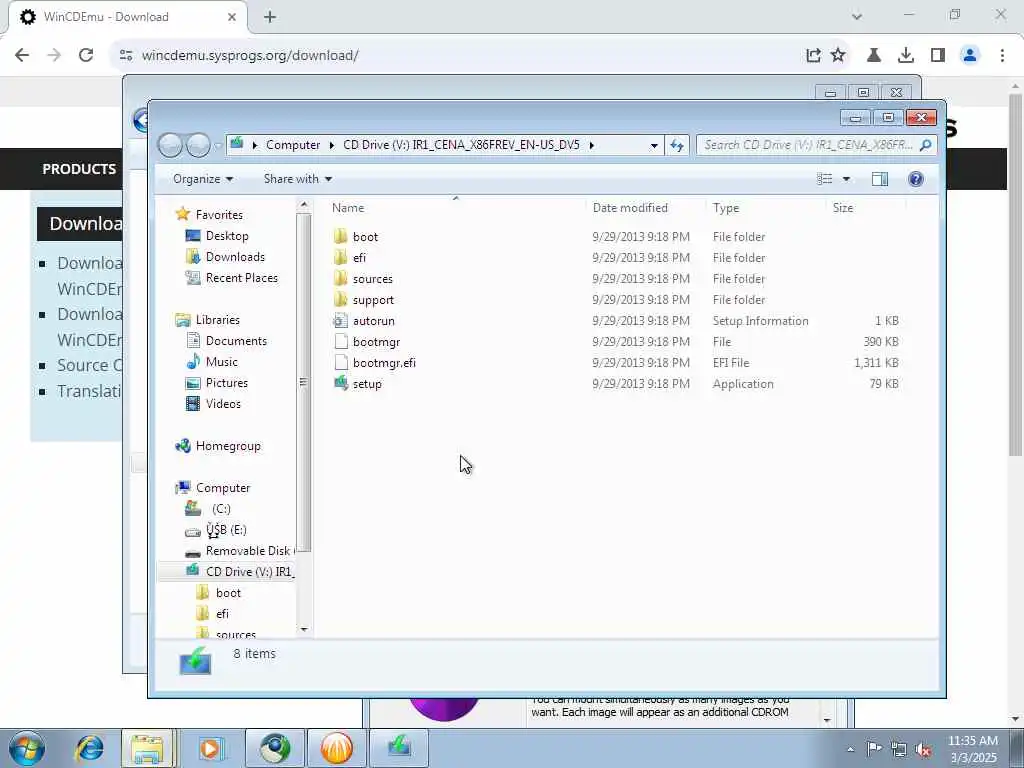Open Chrome downloads icon
This screenshot has height=768, width=1024.
tap(906, 56)
